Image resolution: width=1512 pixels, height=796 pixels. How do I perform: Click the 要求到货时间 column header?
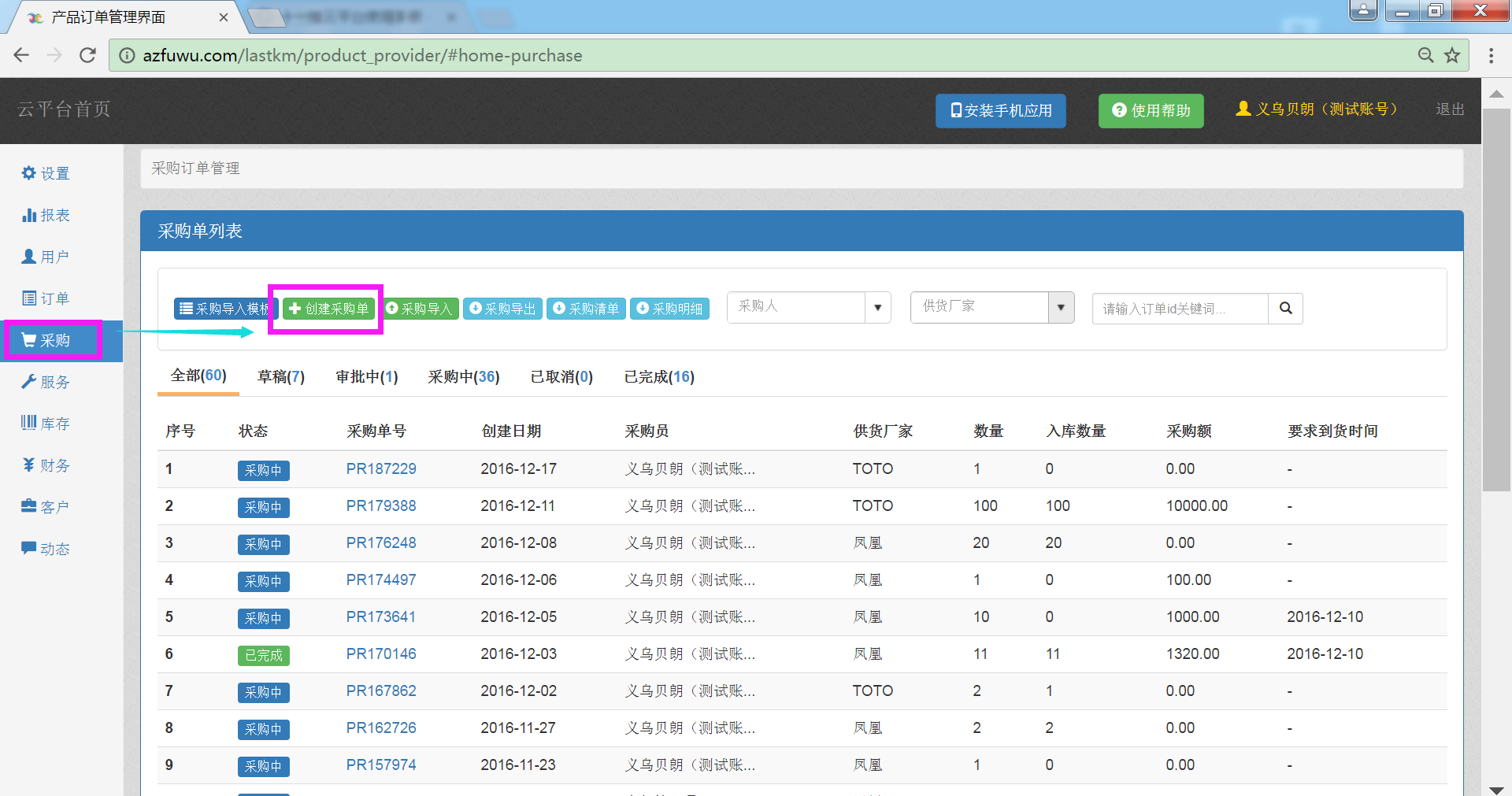(x=1332, y=431)
